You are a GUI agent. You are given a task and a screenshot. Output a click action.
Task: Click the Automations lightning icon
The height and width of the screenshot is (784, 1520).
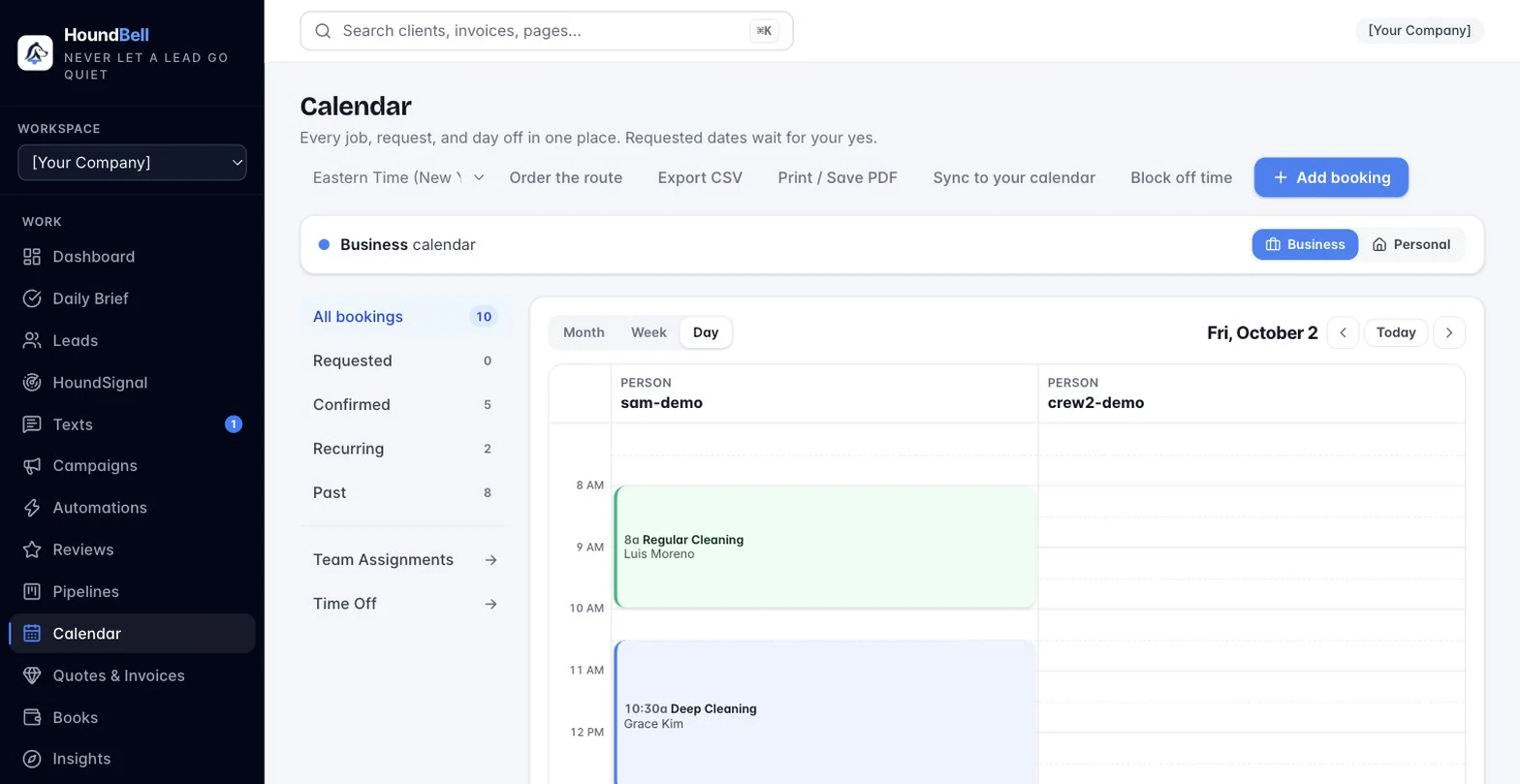(32, 508)
